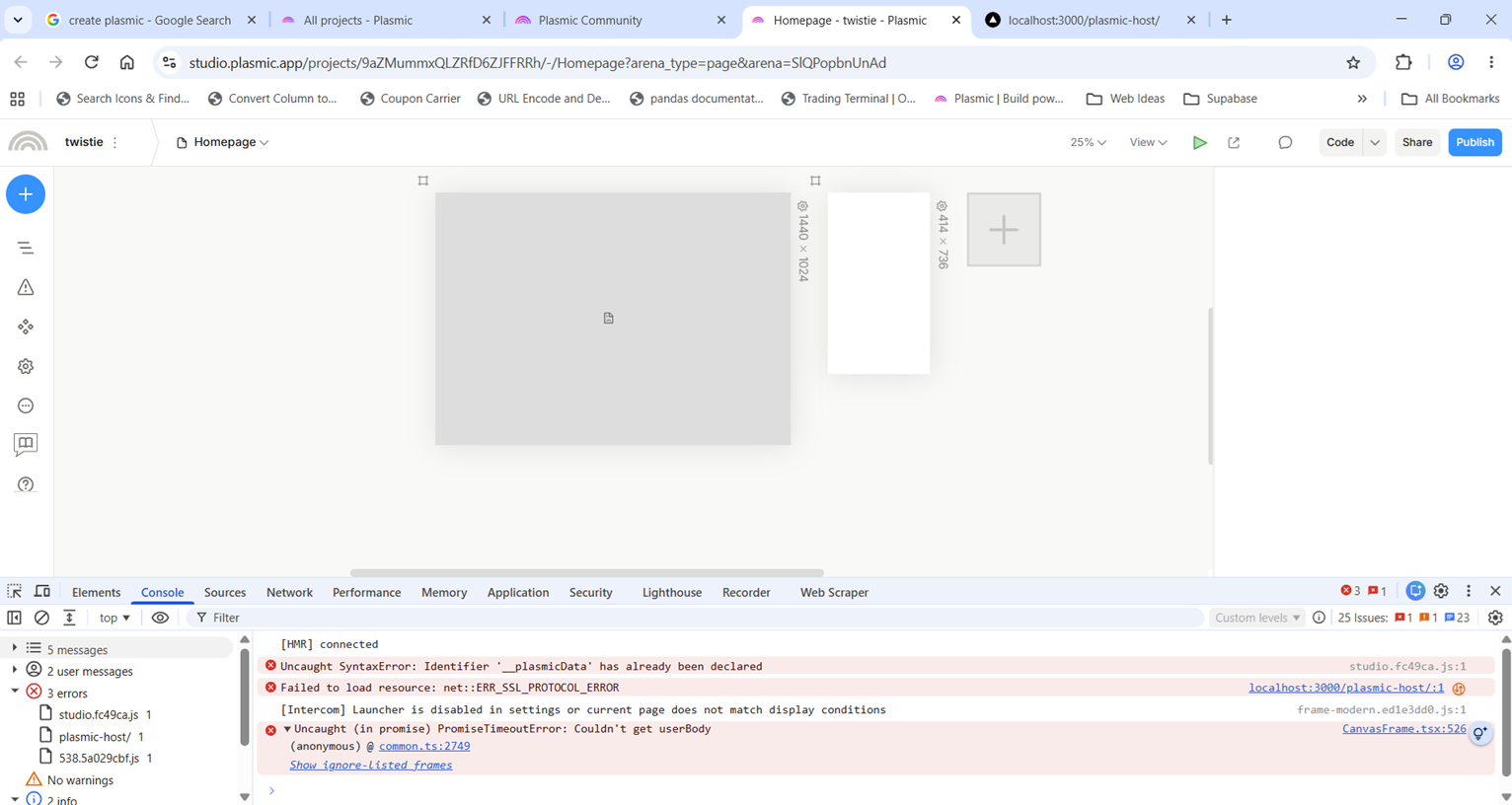Open DevTools three-dot customize menu
The height and width of the screenshot is (805, 1512).
coord(1469,591)
